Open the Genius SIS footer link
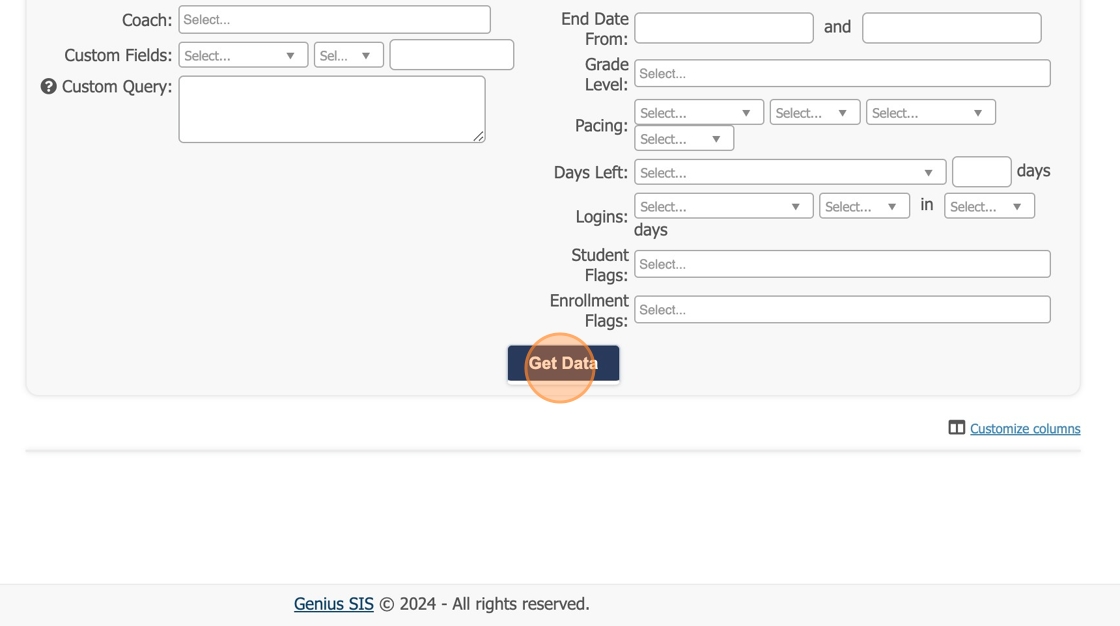Screen dimensions: 1120x626 tap(333, 604)
